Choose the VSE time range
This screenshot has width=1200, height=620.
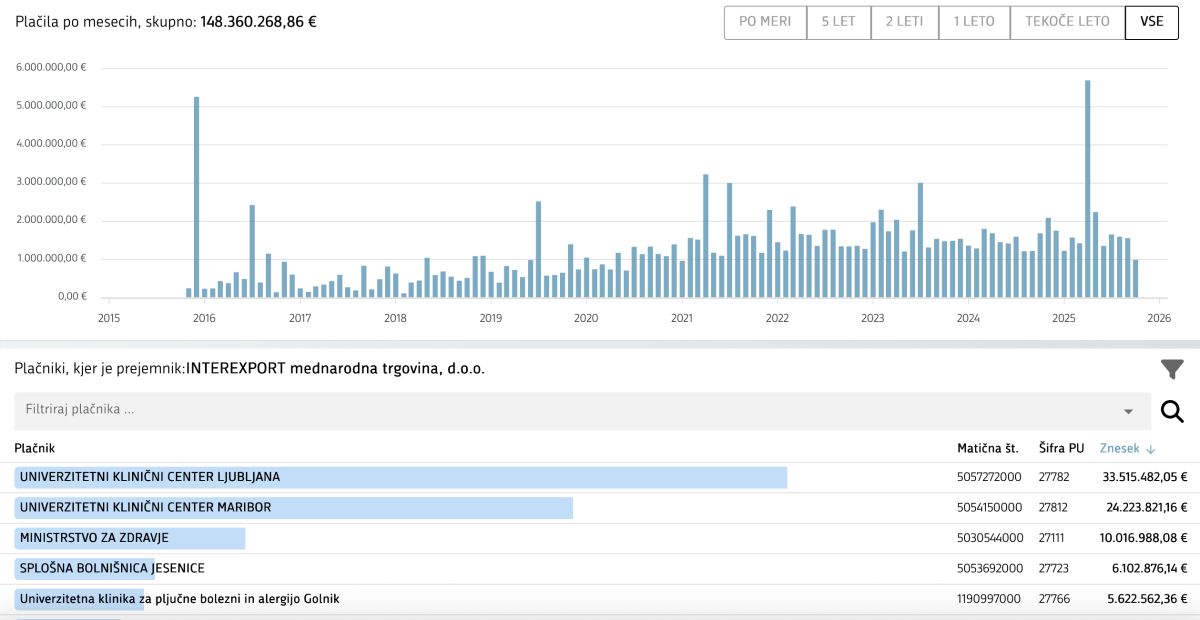click(x=1151, y=22)
